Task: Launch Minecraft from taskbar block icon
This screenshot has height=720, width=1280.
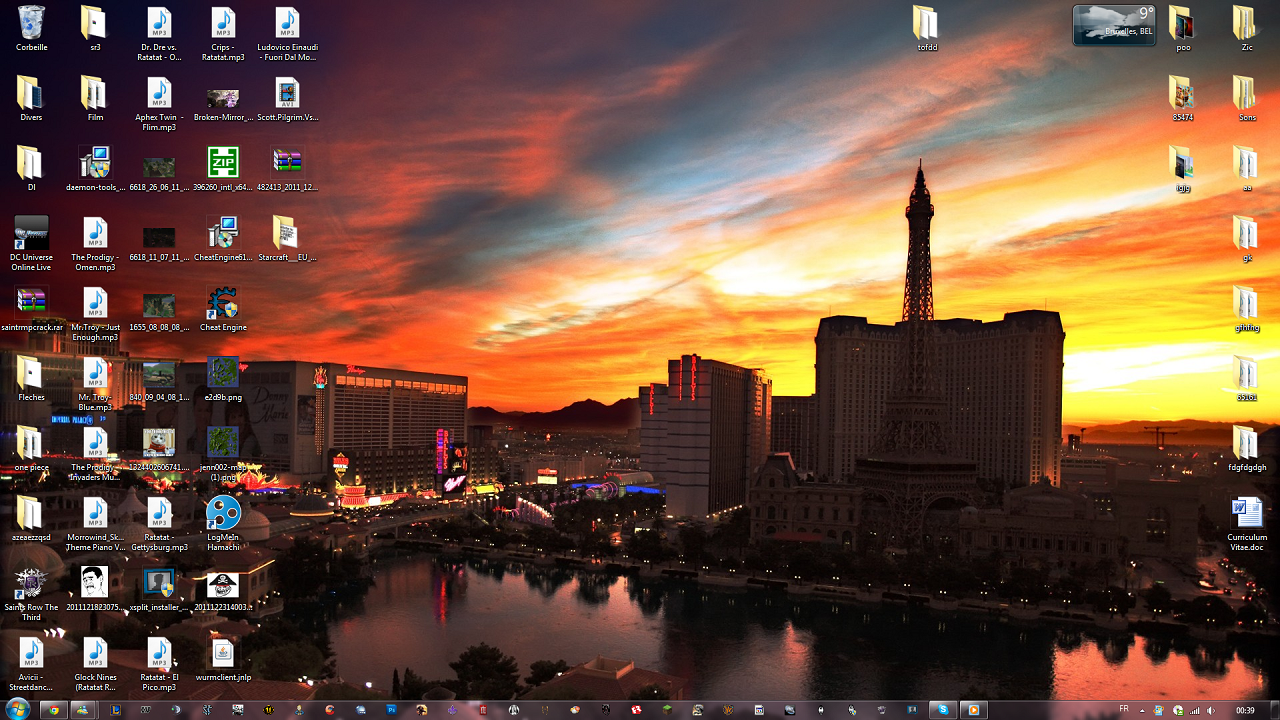Action: pyautogui.click(x=667, y=710)
